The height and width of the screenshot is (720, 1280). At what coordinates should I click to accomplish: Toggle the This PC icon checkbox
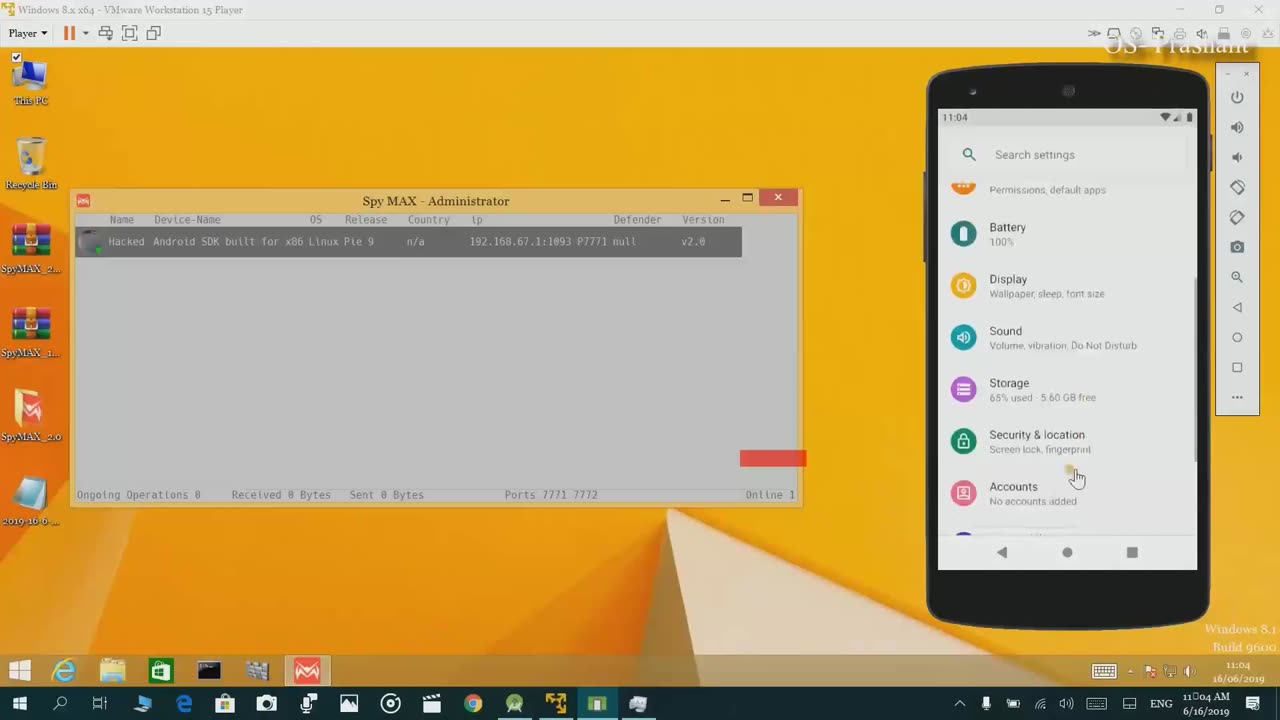pos(16,57)
